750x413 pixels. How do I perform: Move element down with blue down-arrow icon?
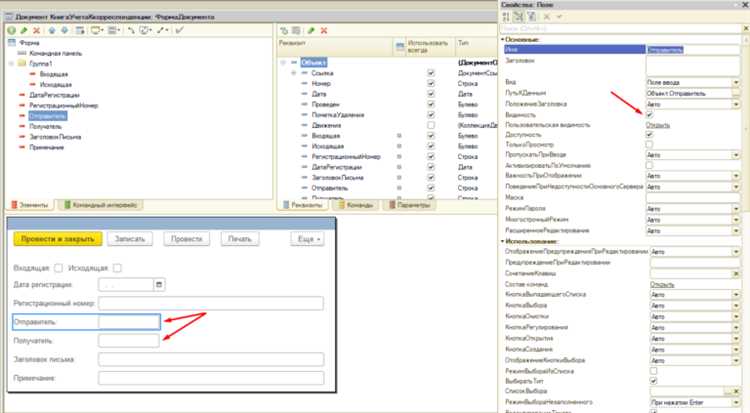click(64, 30)
